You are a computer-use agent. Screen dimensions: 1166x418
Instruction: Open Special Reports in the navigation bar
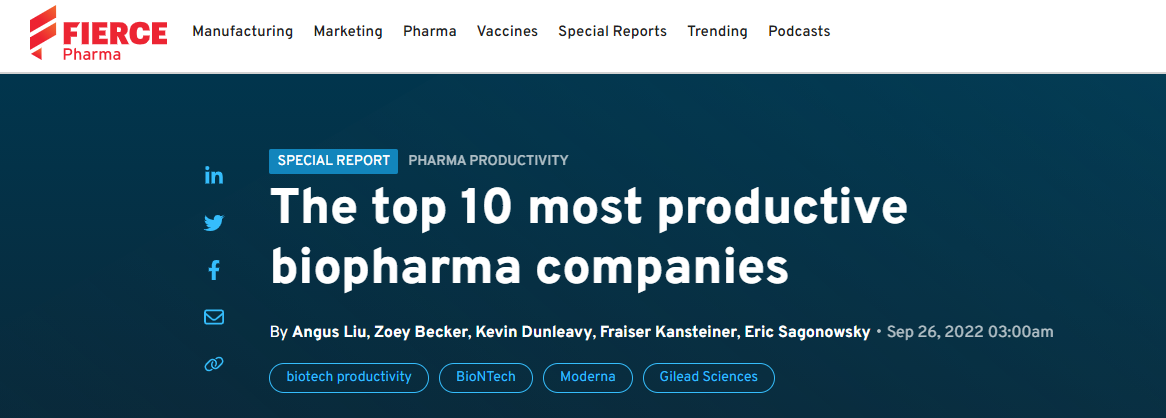click(613, 31)
